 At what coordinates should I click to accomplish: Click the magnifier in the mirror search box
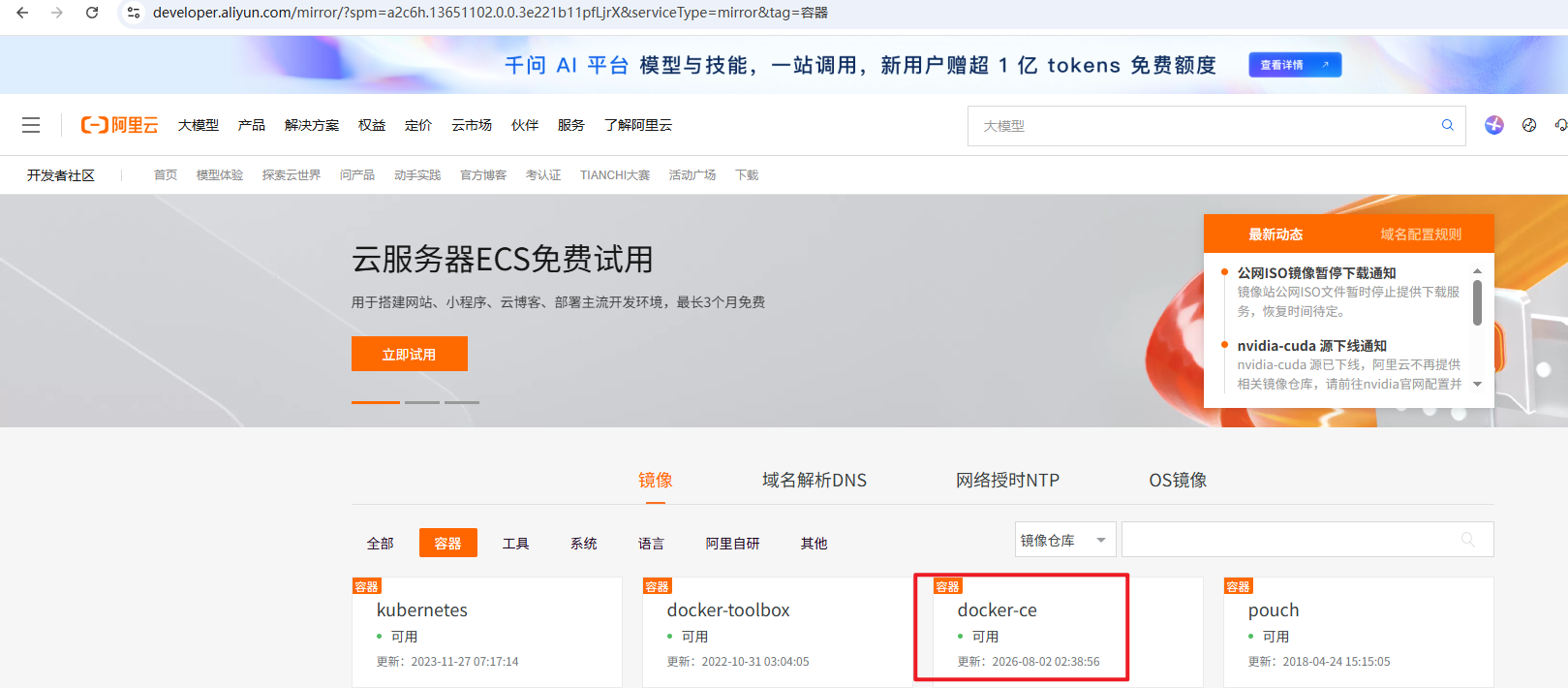click(1468, 540)
